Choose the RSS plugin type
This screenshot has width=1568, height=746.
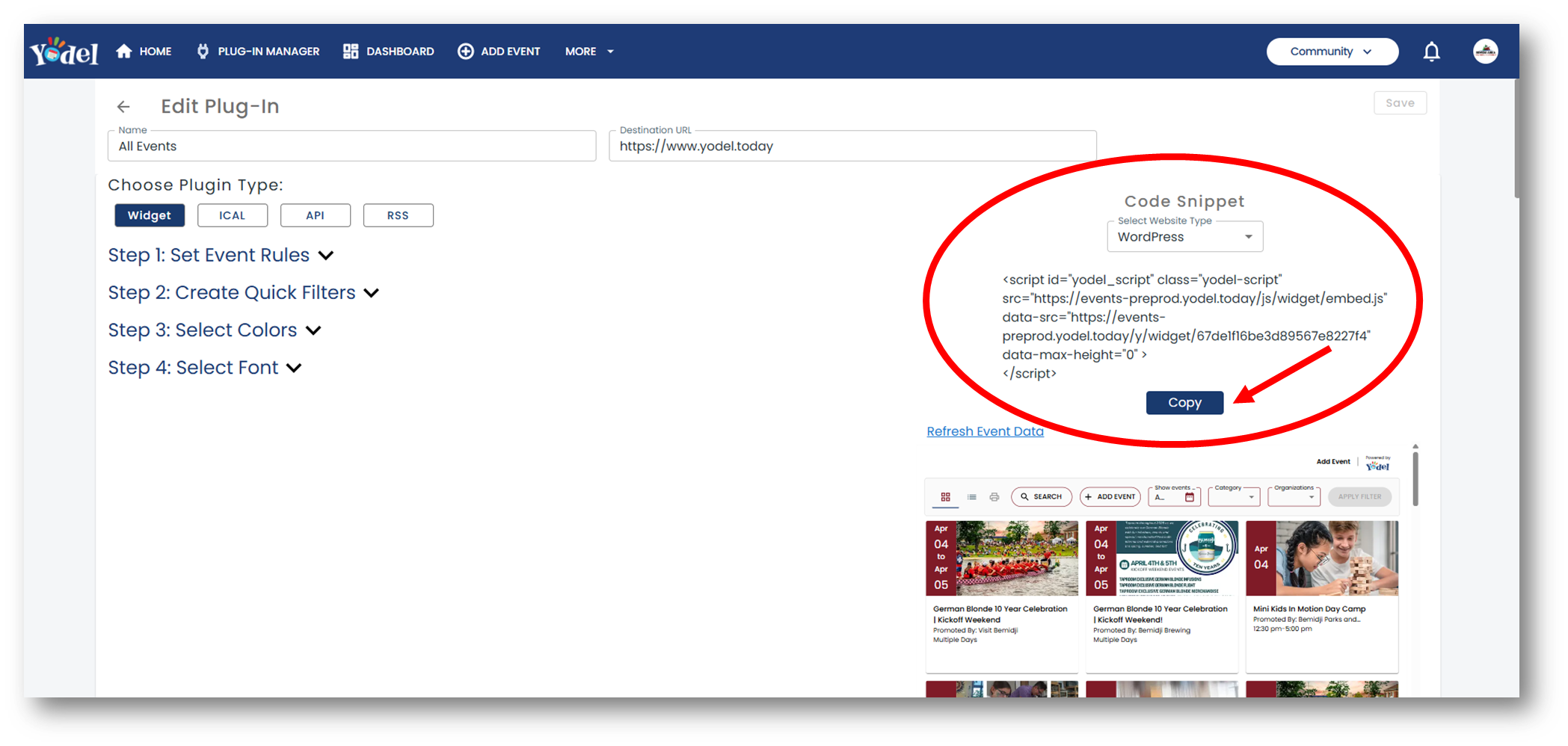click(398, 215)
